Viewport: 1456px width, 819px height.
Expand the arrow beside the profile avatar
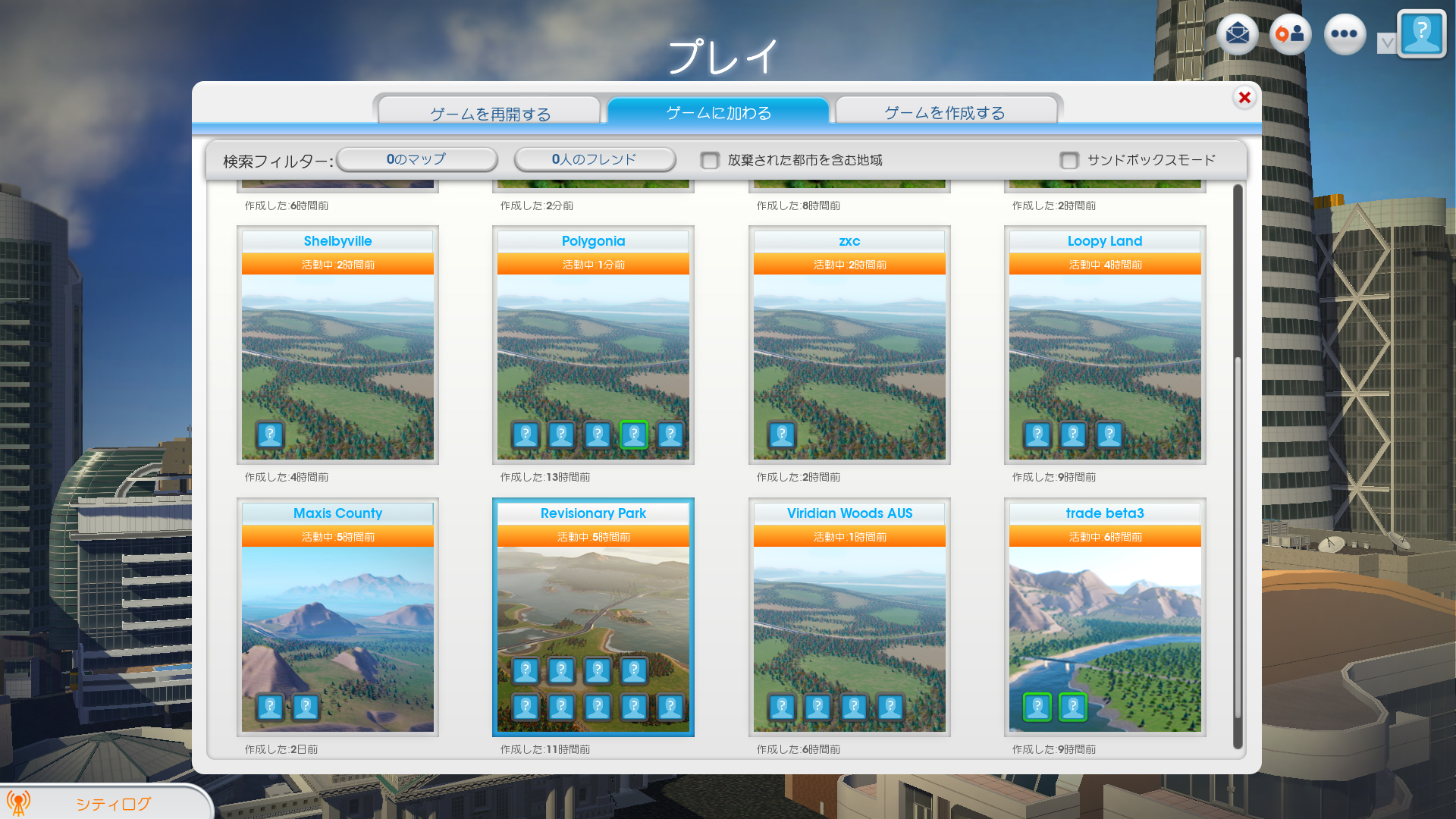tap(1386, 42)
